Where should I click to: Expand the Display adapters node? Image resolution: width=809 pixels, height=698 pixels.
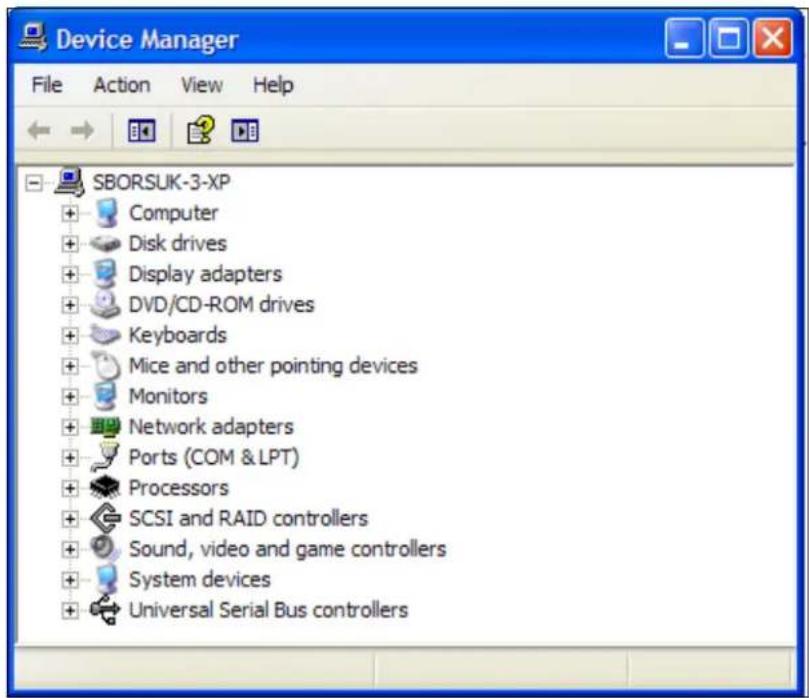(x=70, y=274)
